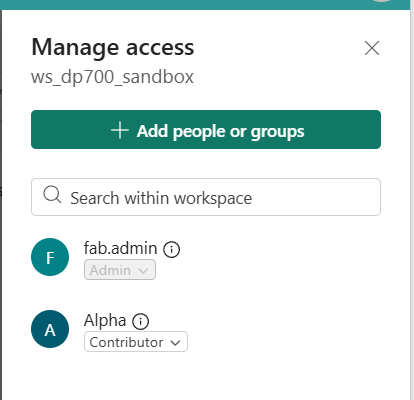Close the Manage access panel

pos(372,48)
